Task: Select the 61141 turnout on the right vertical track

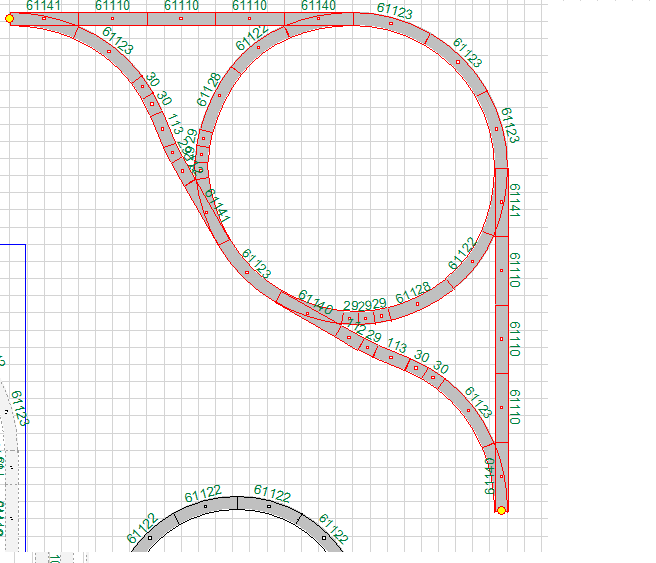Action: 502,202
